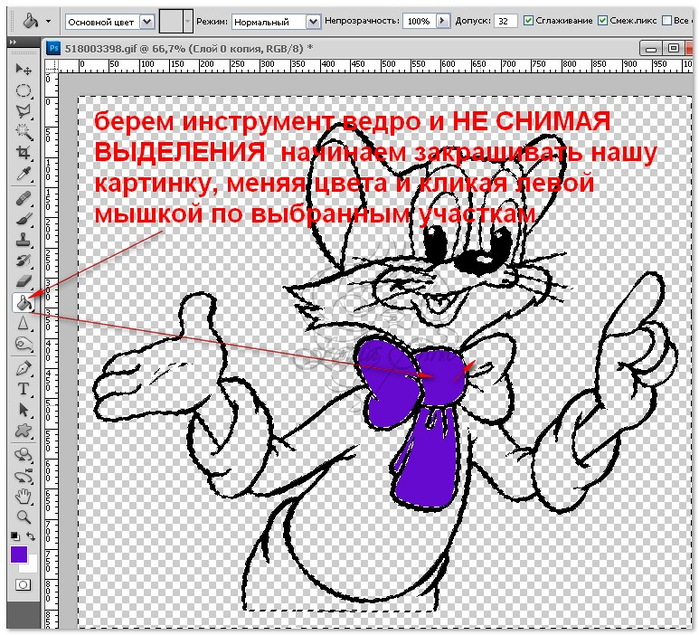Screen dimensions: 699x635
Task: Maximize the document window
Action: pyautogui.click(x=673, y=48)
